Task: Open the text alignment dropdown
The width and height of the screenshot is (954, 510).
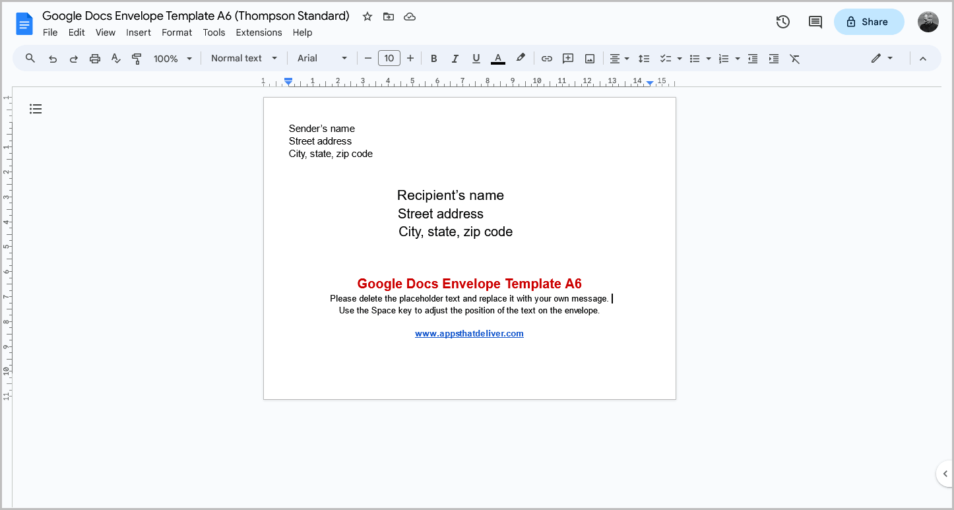Action: 619,58
